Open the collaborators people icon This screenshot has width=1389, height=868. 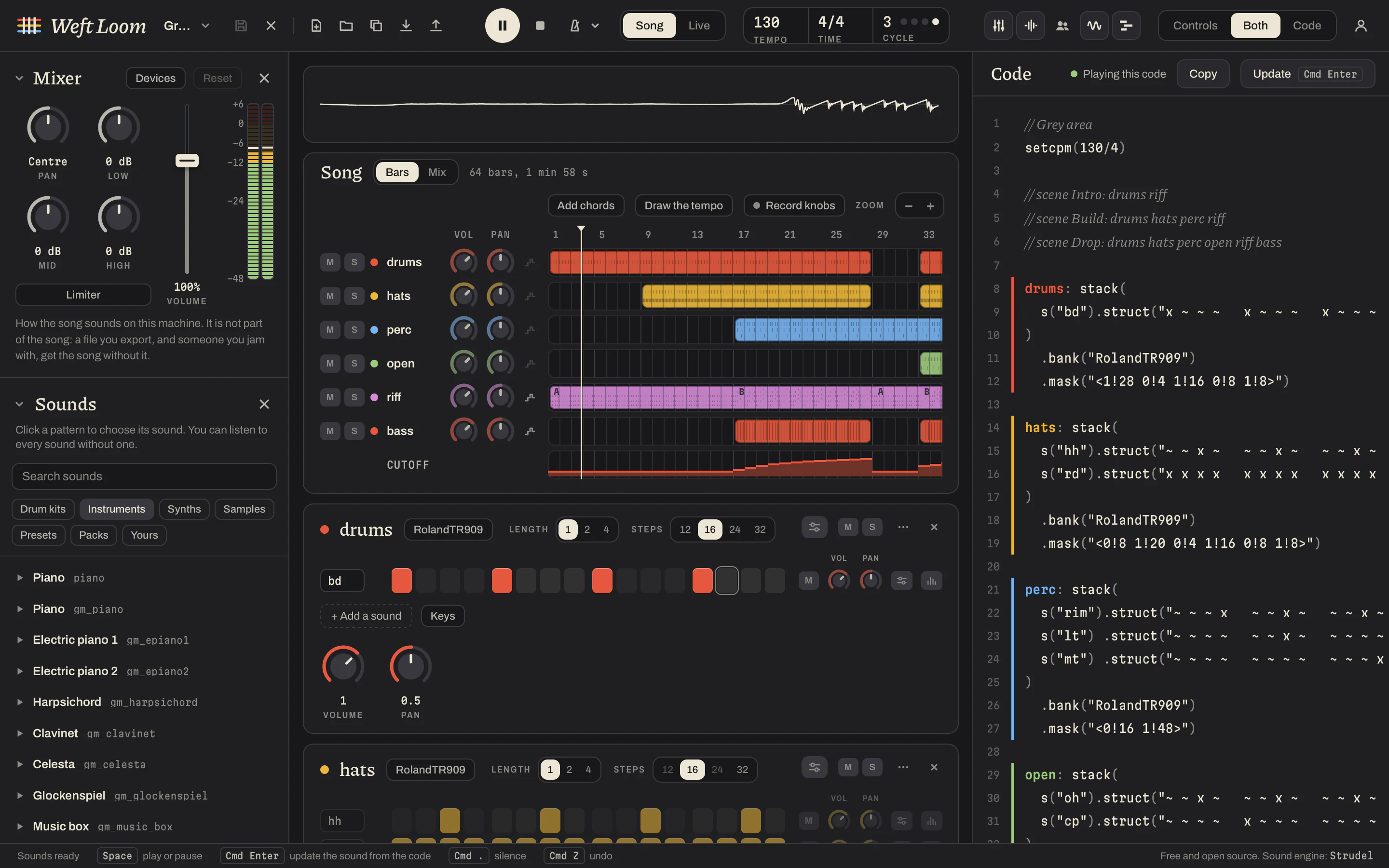point(1062,25)
